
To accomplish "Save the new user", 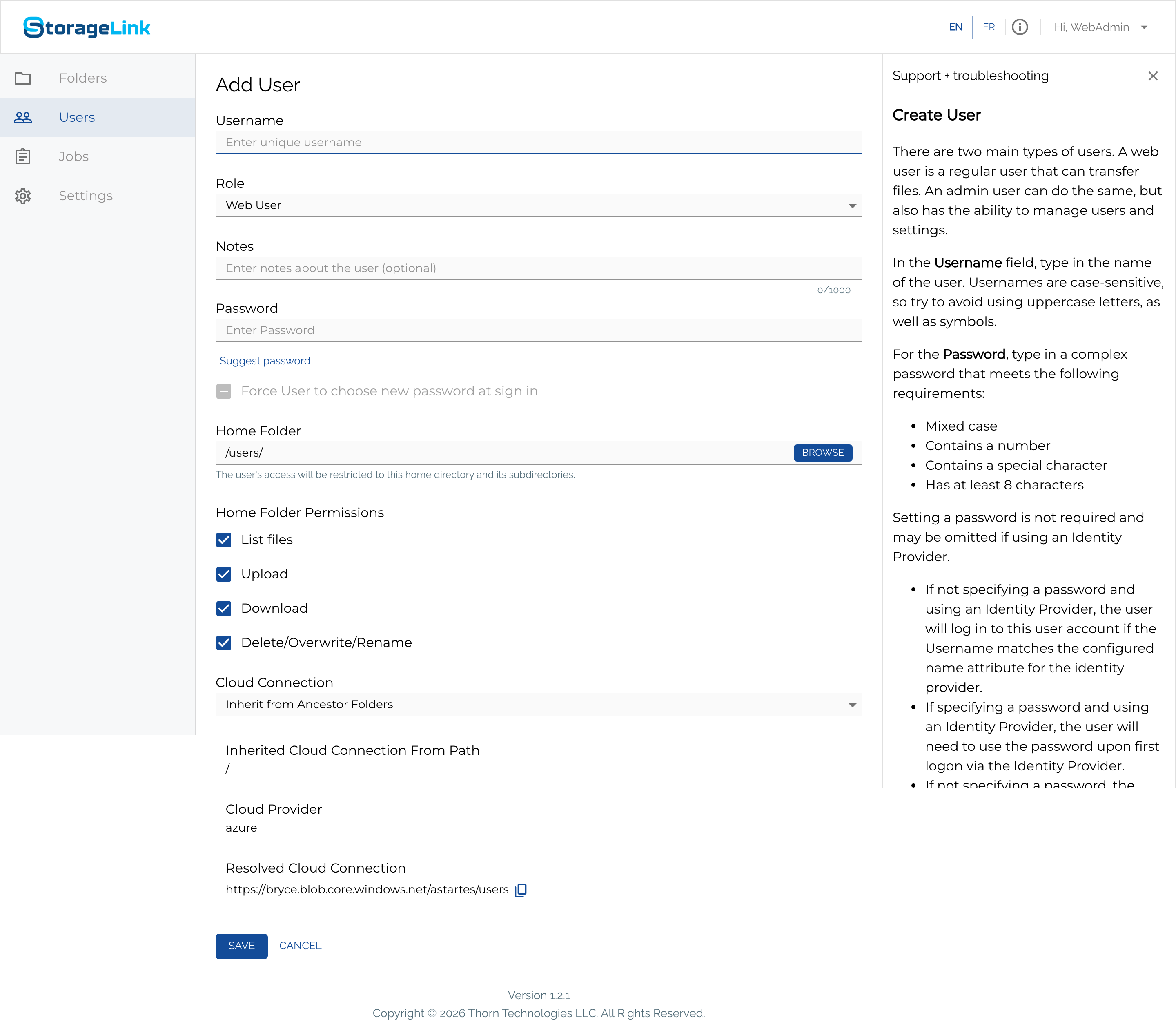I will coord(241,946).
